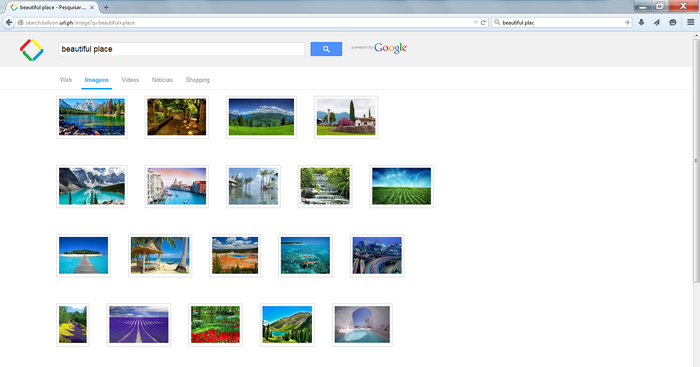Click the browser search box with 'beautiful plac'
Screen dimensions: 700x367
point(562,22)
